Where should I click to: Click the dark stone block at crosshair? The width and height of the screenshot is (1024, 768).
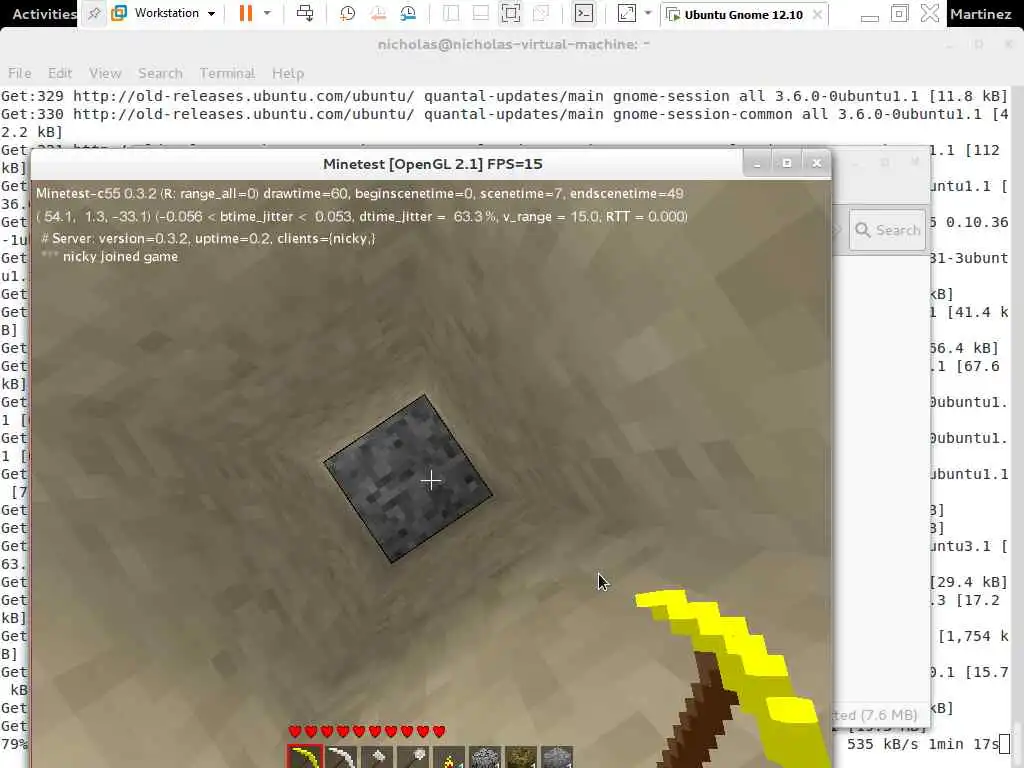point(408,479)
